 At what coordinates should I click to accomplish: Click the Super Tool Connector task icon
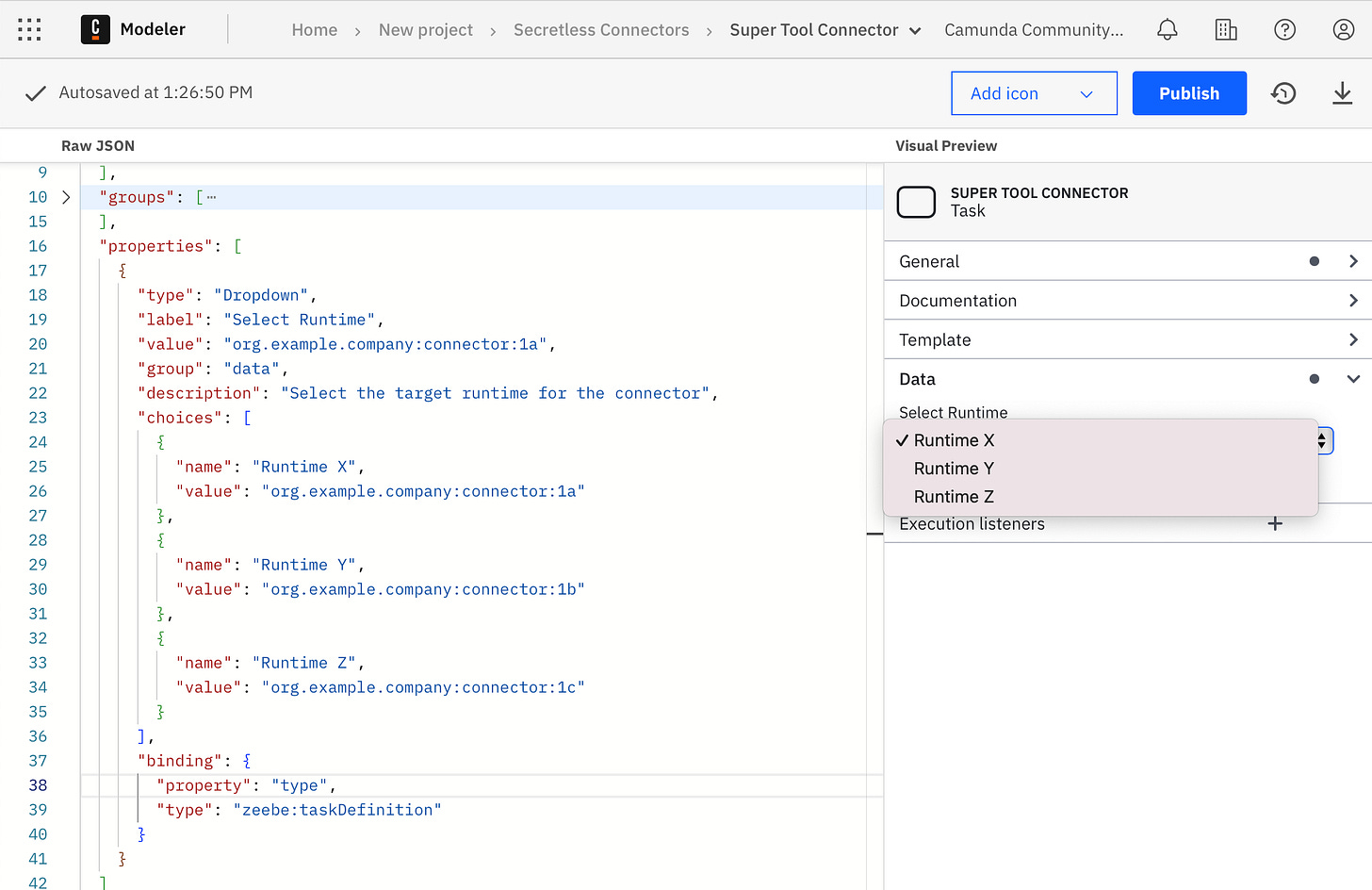point(916,202)
